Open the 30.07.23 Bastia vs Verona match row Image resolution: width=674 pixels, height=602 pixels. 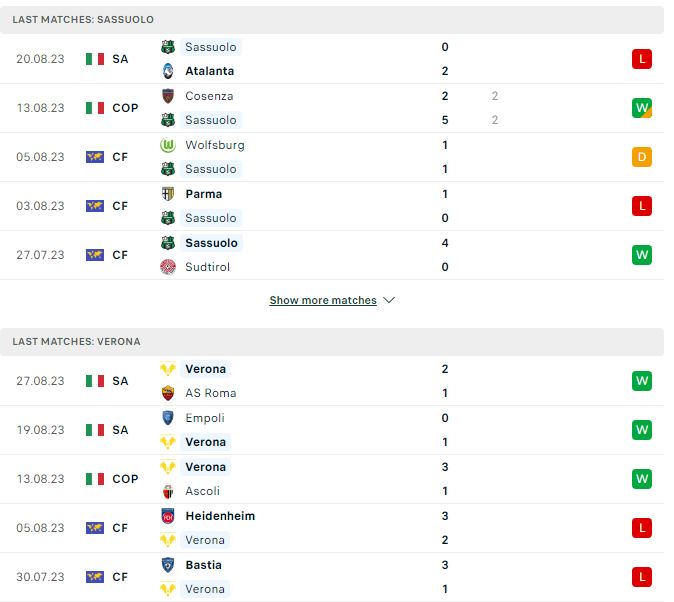(x=332, y=577)
